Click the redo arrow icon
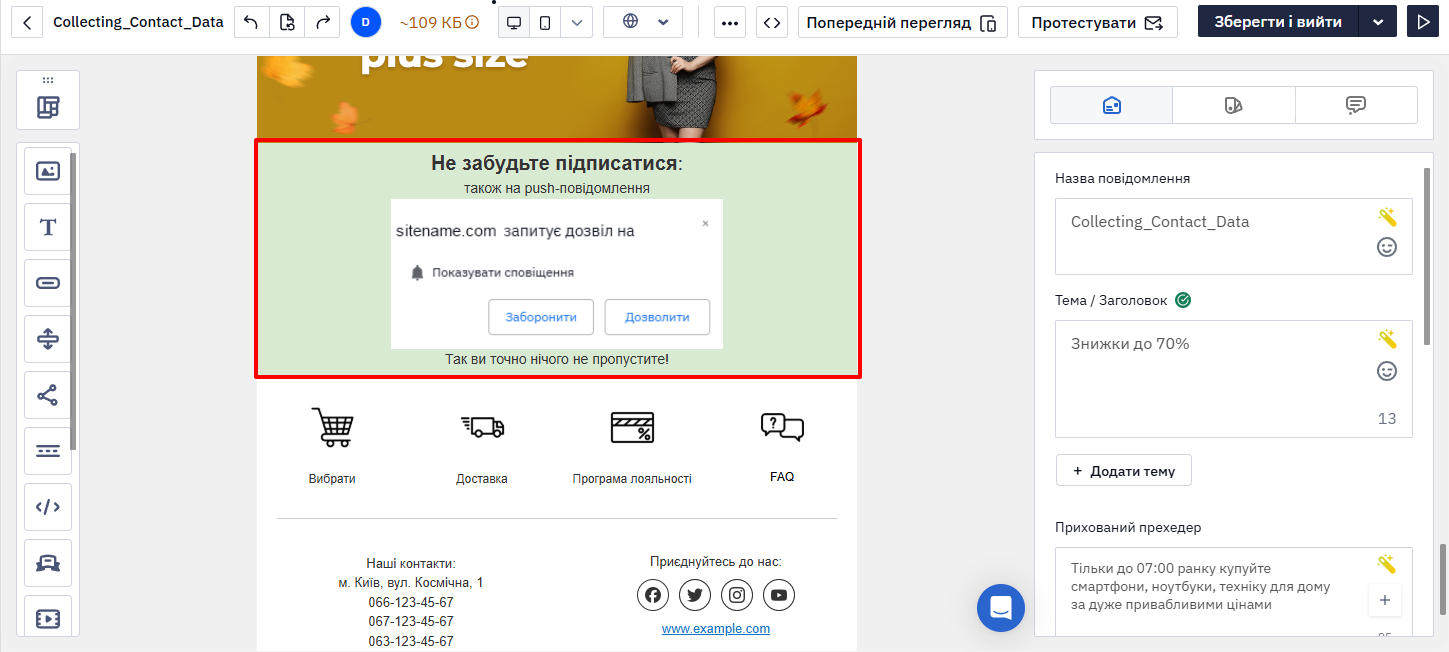This screenshot has width=1449, height=652. point(322,22)
